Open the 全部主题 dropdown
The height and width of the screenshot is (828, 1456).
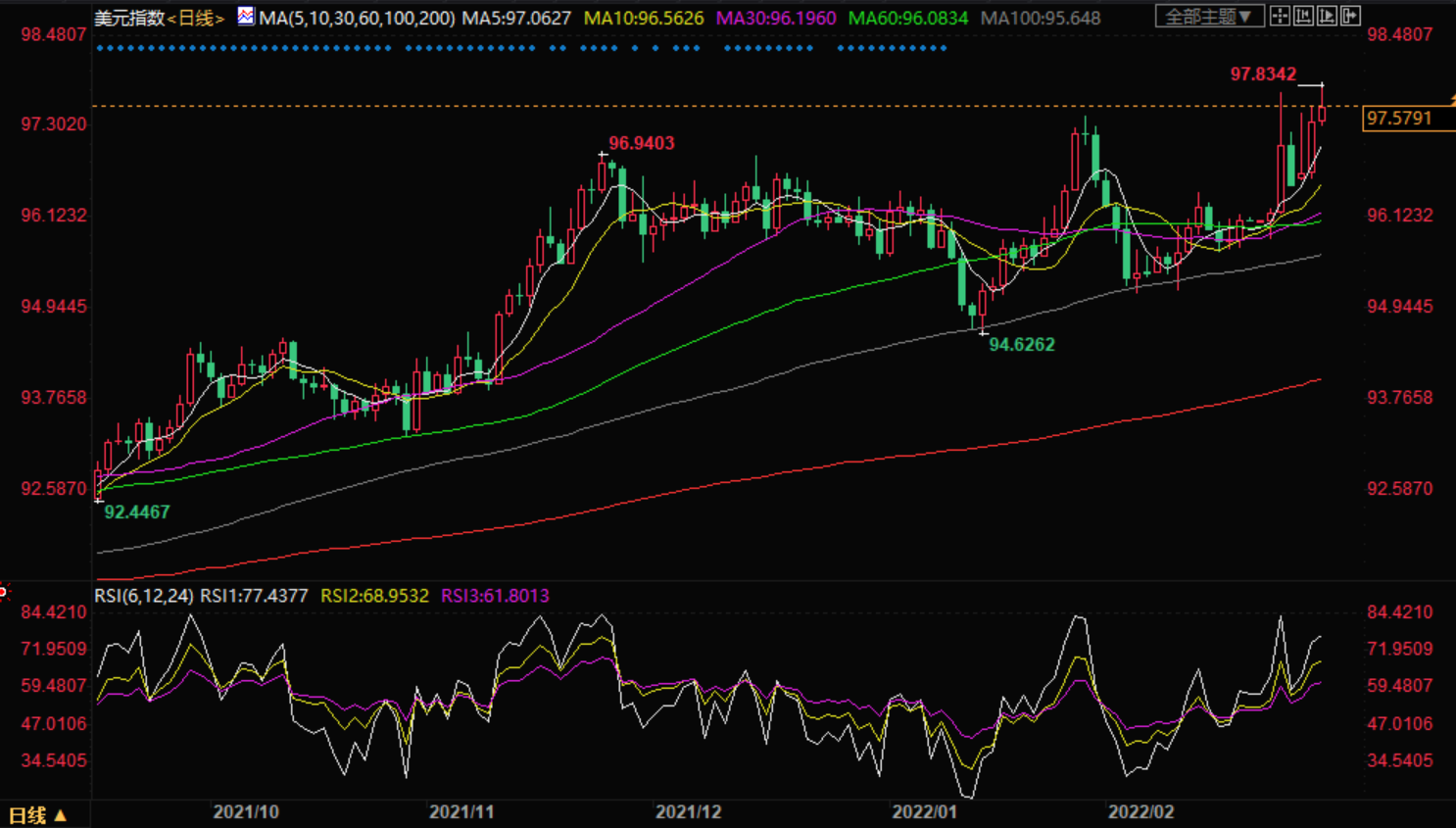point(1208,17)
